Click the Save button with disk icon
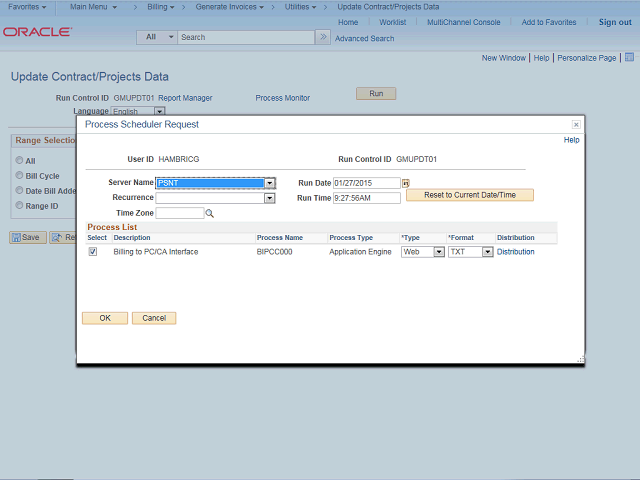640x480 pixels. coord(28,237)
